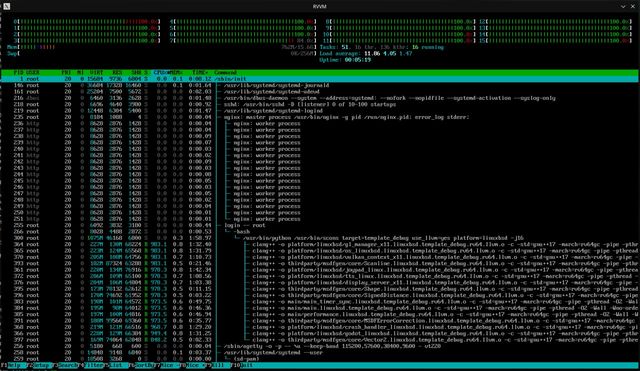Collapse the nginx master process tree
Image resolution: width=640 pixels, height=371 pixels.
click(320, 117)
